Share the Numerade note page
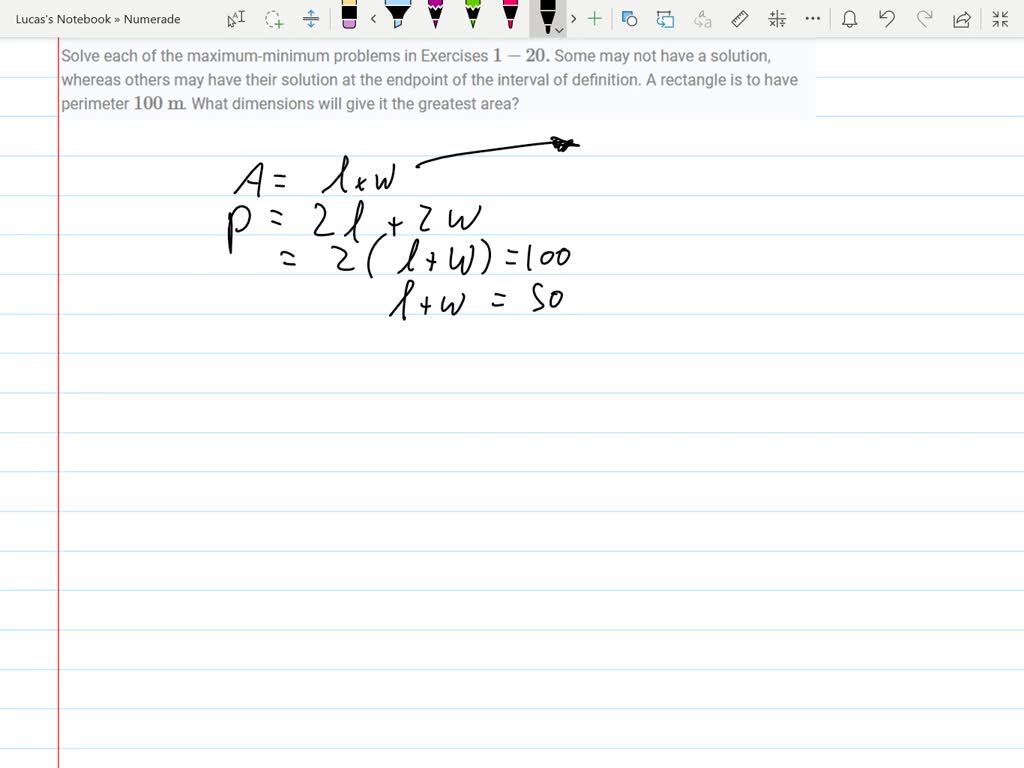The width and height of the screenshot is (1024, 768). pyautogui.click(x=962, y=18)
